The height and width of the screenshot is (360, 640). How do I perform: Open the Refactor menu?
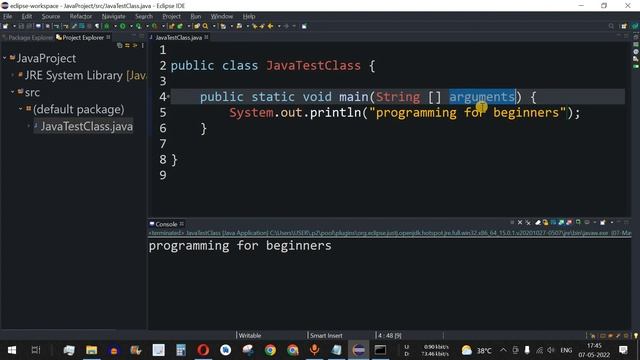pos(80,16)
